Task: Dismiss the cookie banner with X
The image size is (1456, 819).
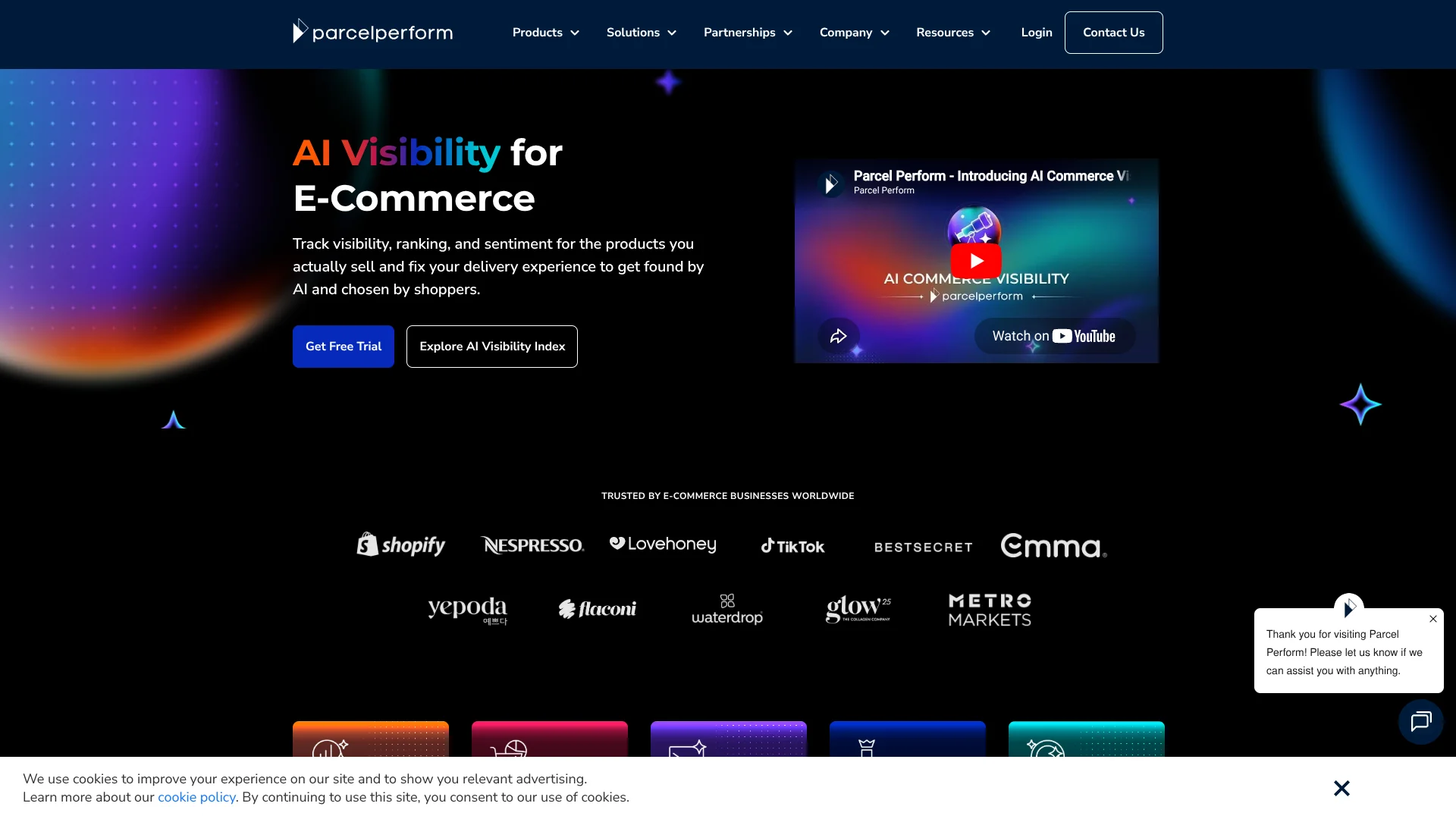Action: point(1341,788)
